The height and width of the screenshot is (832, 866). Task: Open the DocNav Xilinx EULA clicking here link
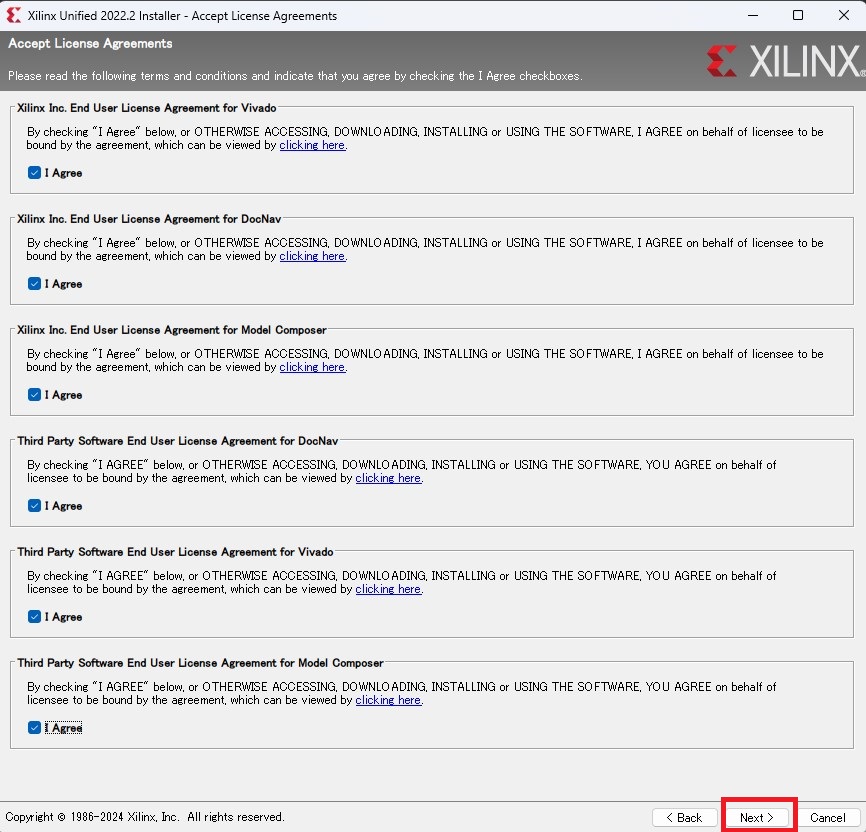[312, 256]
